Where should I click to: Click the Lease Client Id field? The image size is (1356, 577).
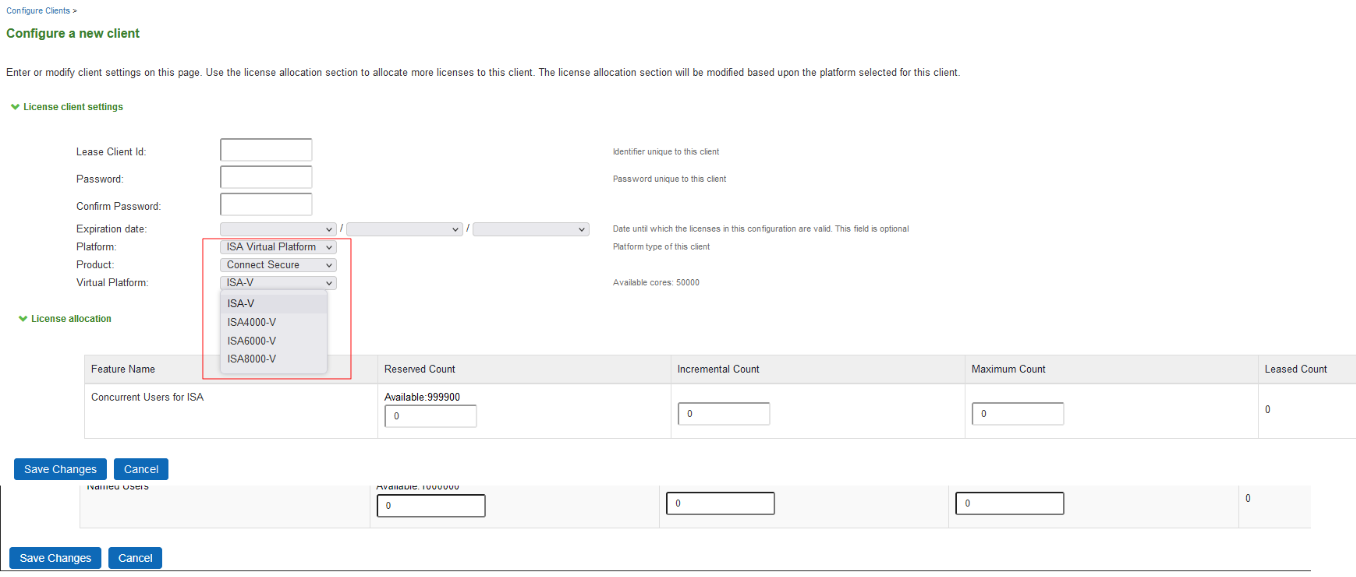point(266,151)
